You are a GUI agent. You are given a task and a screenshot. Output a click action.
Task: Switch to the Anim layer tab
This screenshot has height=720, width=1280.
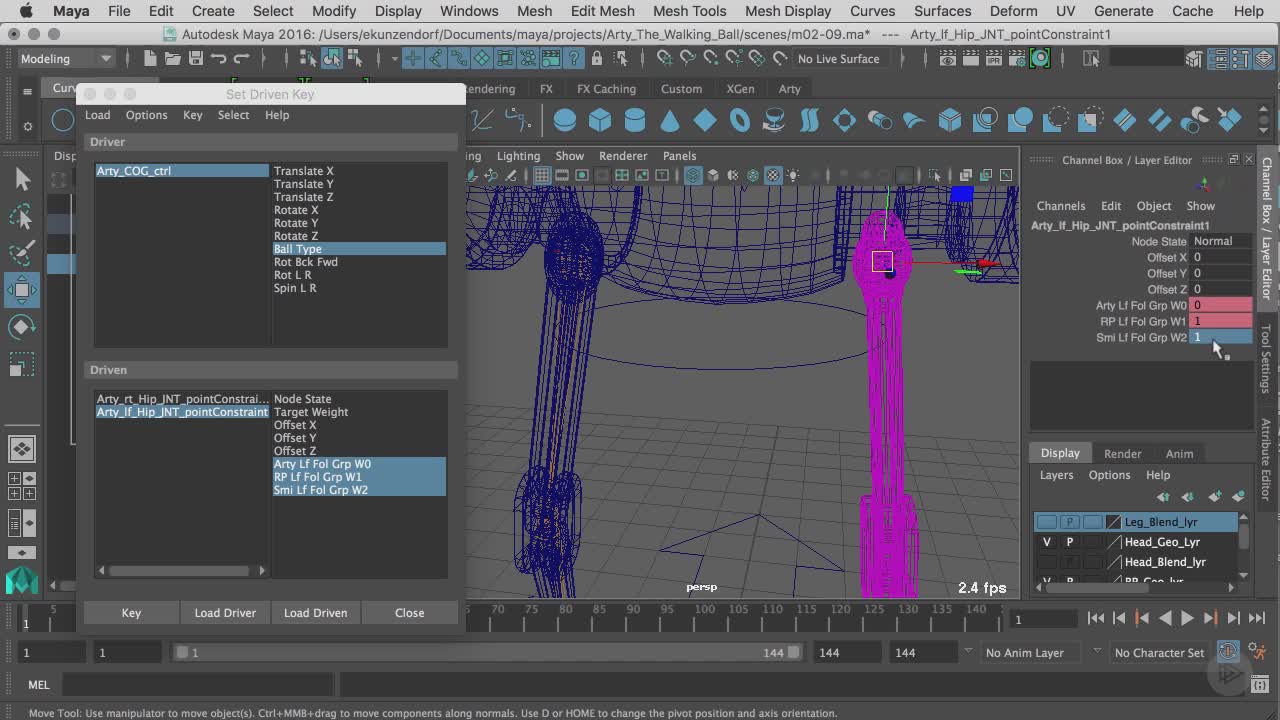(1179, 453)
